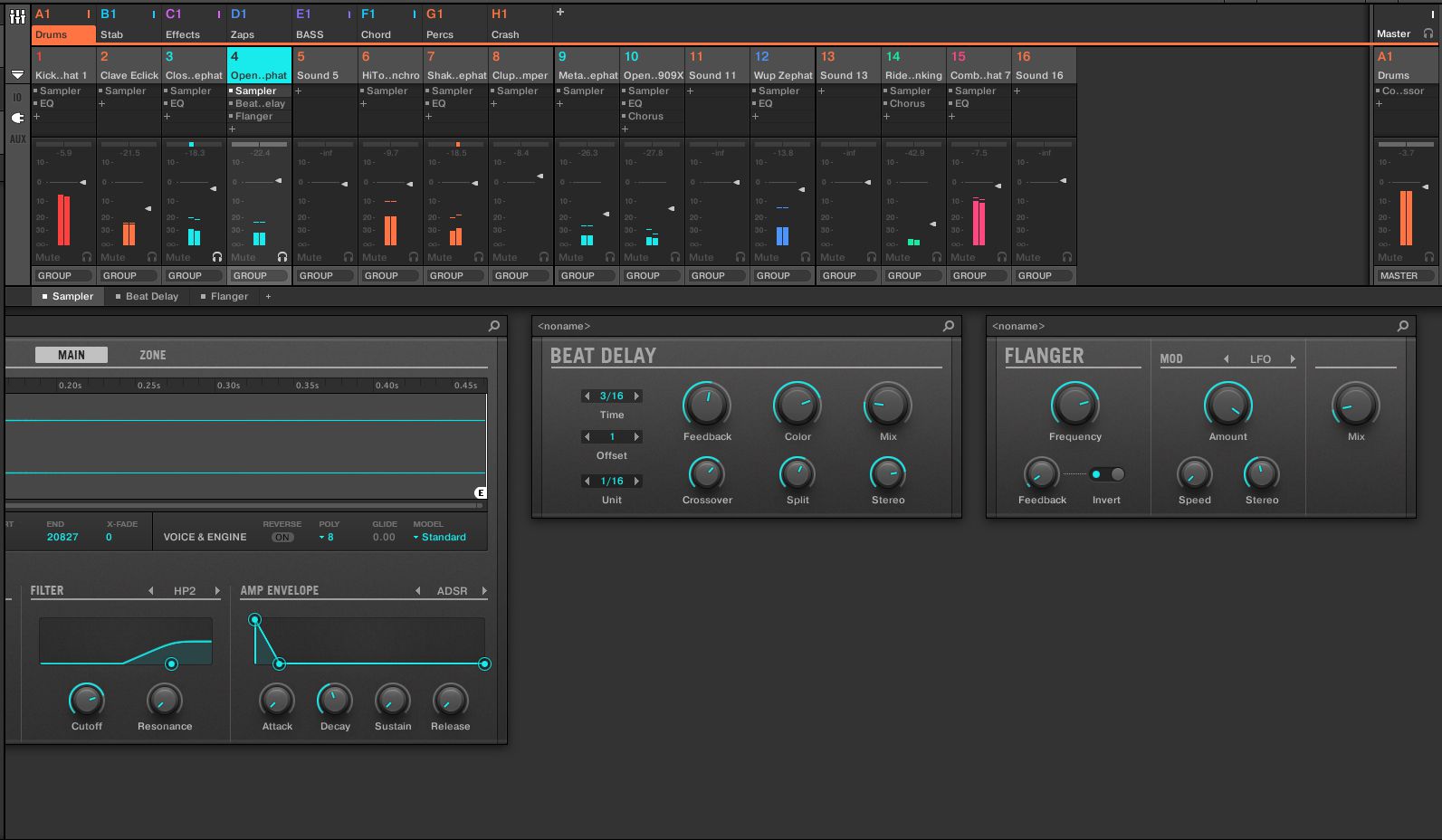This screenshot has height=840, width=1442.
Task: Mute the Comb..hat 7 channel
Action: pyautogui.click(x=963, y=257)
